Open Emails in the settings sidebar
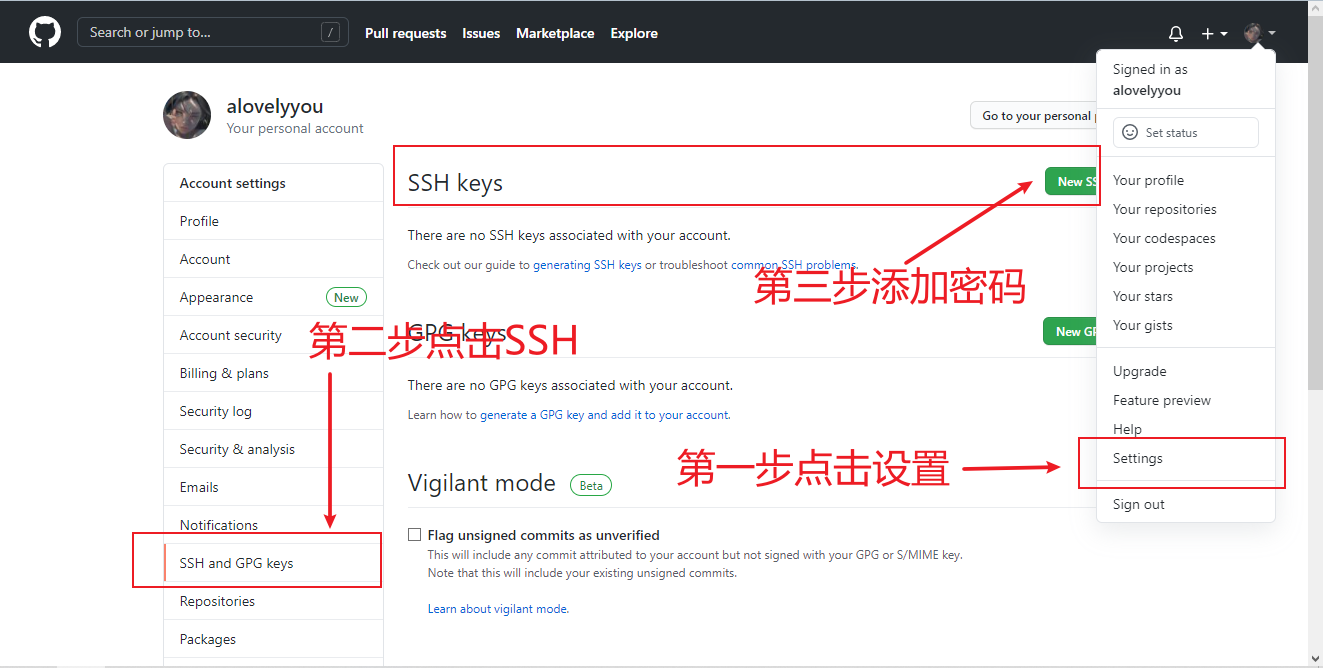This screenshot has height=668, width=1323. 273,487
